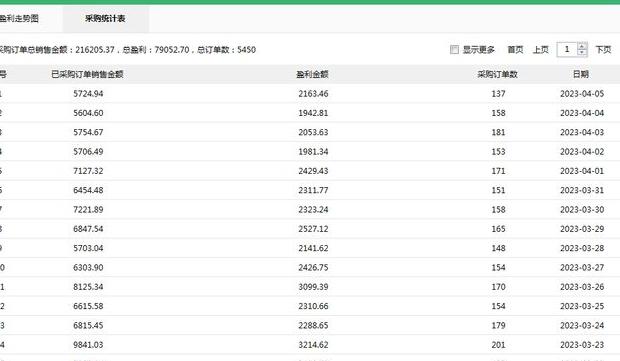Click the date 2023-04-05
This screenshot has width=620, height=361.
pos(582,94)
